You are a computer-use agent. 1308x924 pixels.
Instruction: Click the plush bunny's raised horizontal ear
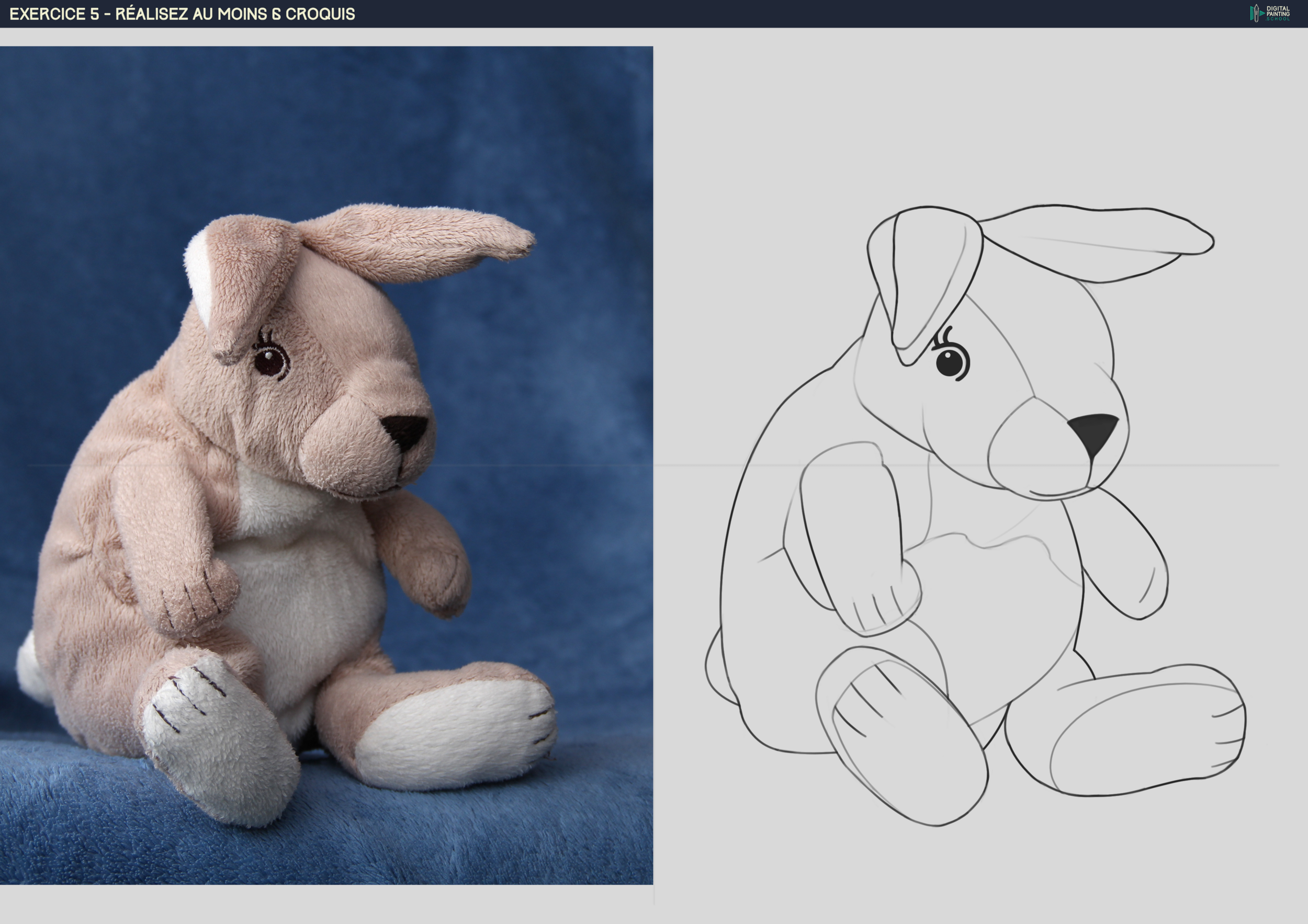[x=416, y=242]
